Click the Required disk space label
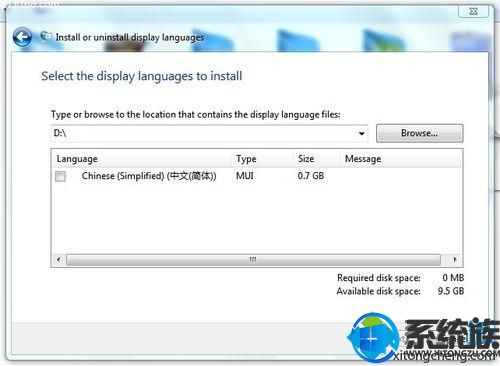Image resolution: width=500 pixels, height=366 pixels. (x=379, y=278)
